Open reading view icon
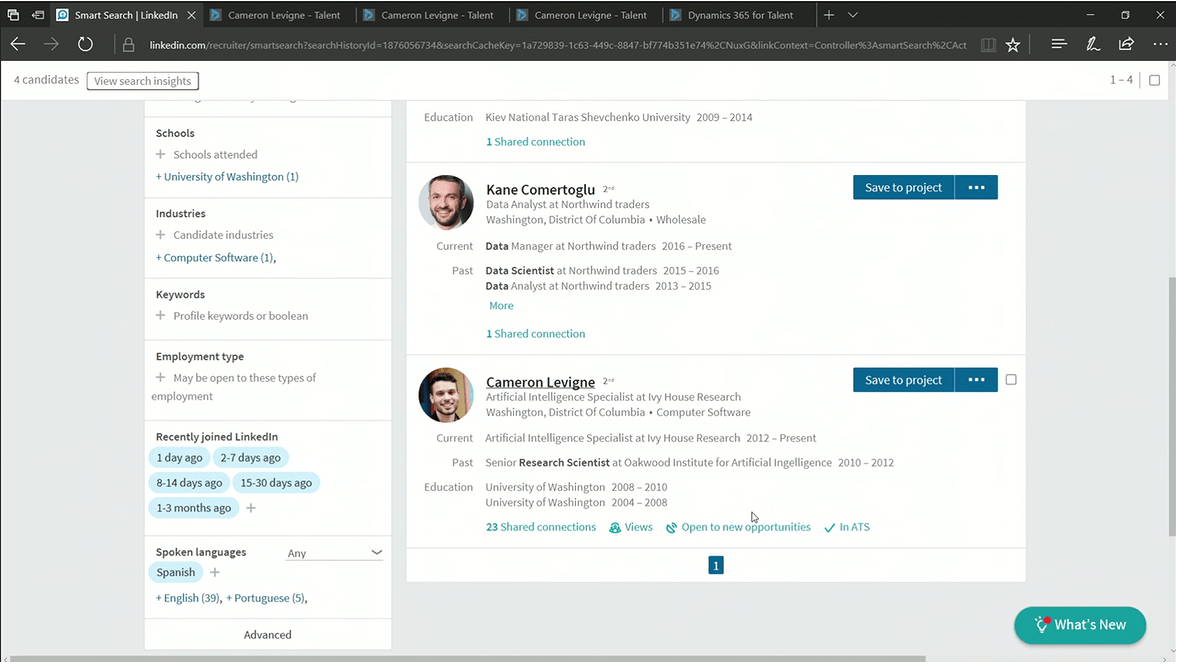1177x664 pixels. tap(989, 45)
